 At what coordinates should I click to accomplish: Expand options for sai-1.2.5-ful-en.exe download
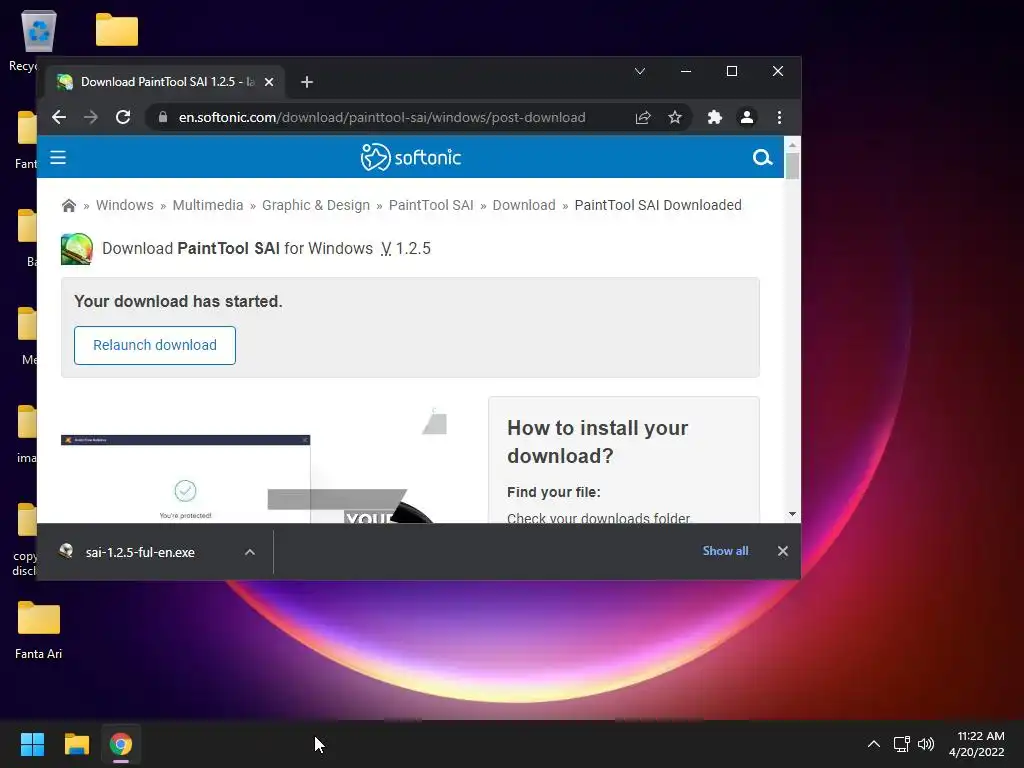click(x=249, y=552)
